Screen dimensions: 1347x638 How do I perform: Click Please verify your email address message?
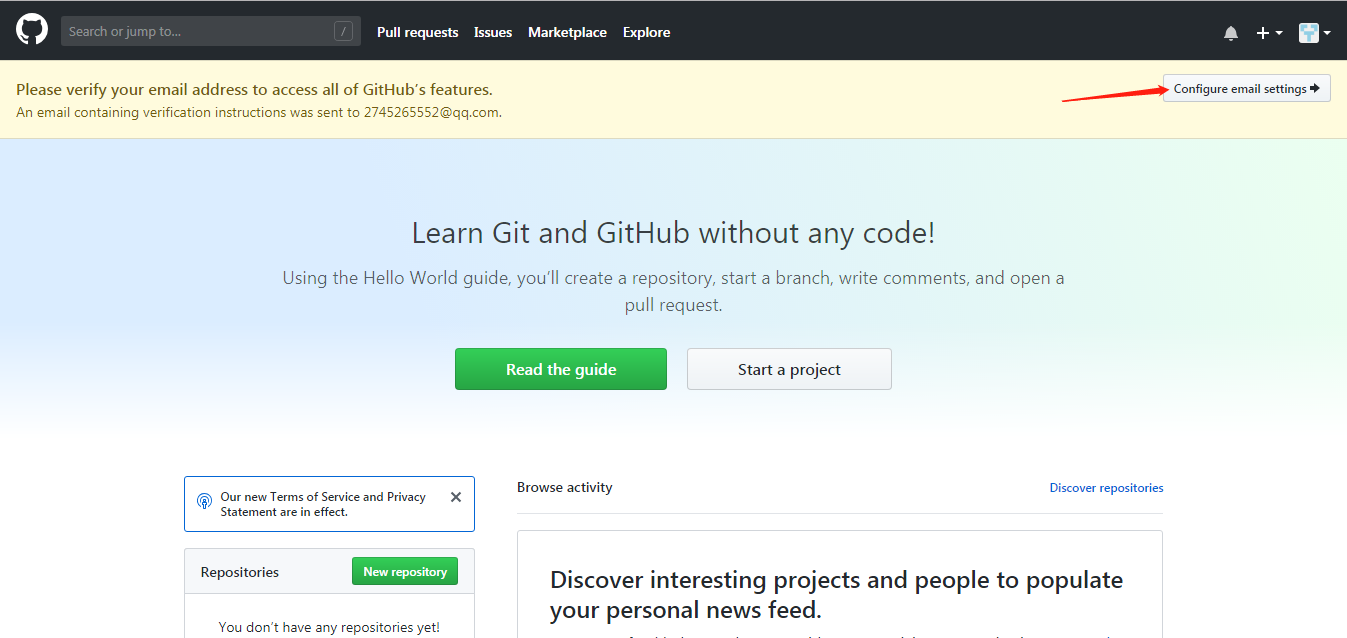(254, 89)
